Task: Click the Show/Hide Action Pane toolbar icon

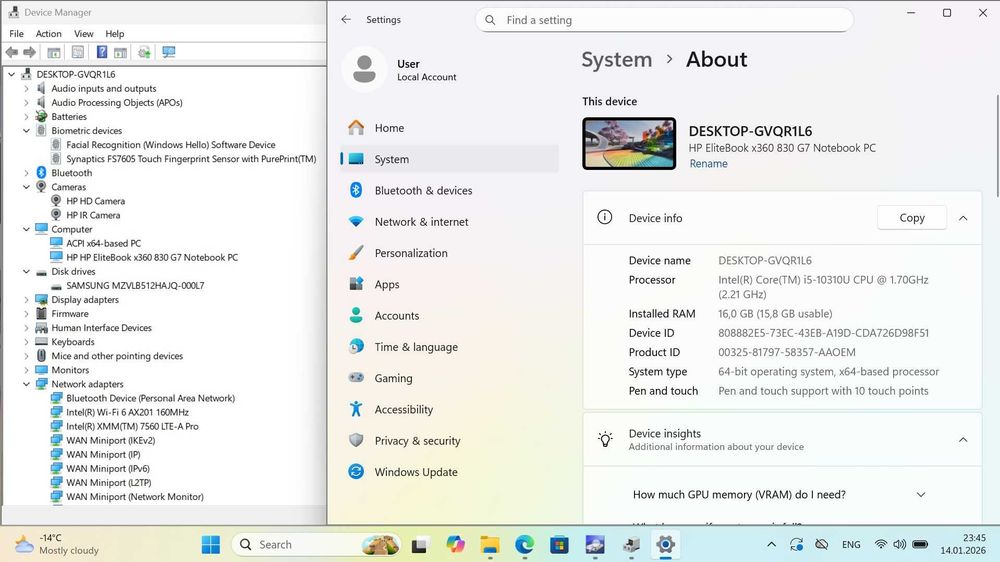Action: 121,52
